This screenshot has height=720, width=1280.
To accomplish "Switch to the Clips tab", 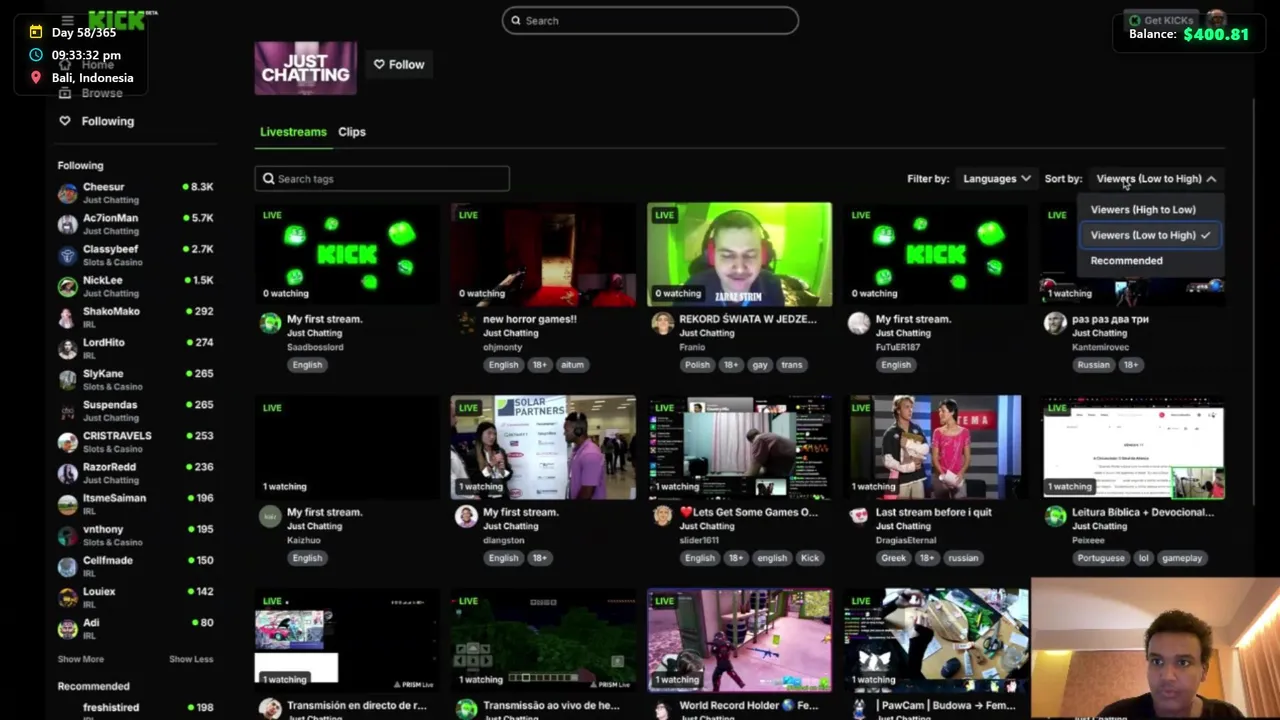I will coord(352,132).
